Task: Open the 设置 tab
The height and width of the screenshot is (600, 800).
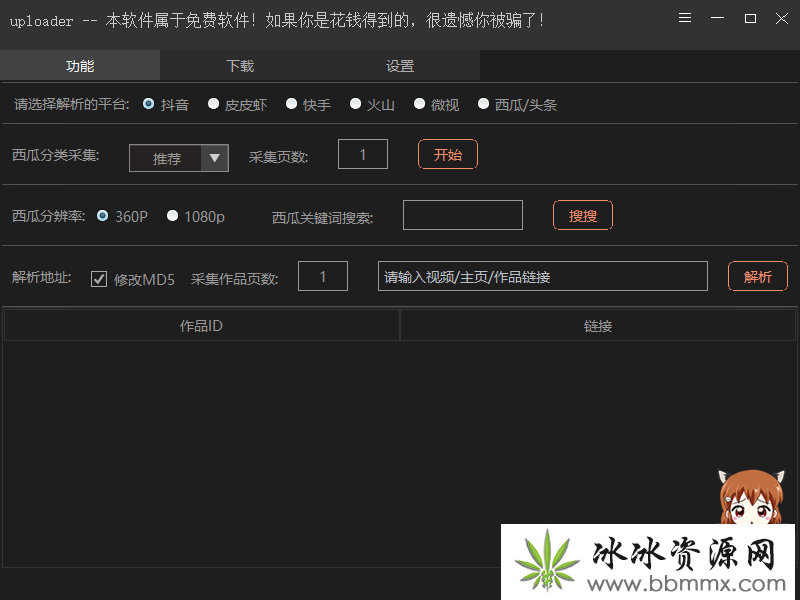Action: 400,66
